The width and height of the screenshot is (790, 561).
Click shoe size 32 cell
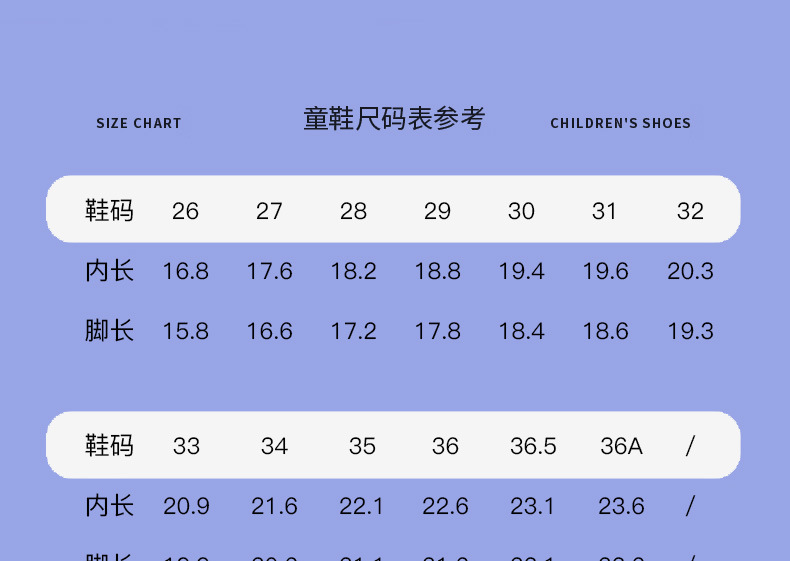click(x=690, y=211)
